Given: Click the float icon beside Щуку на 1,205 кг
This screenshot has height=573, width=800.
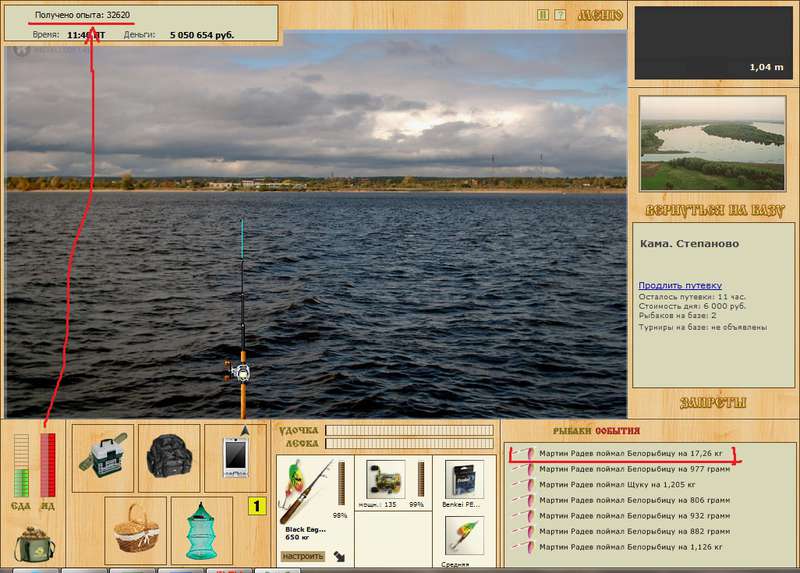Looking at the screenshot, I should [523, 484].
